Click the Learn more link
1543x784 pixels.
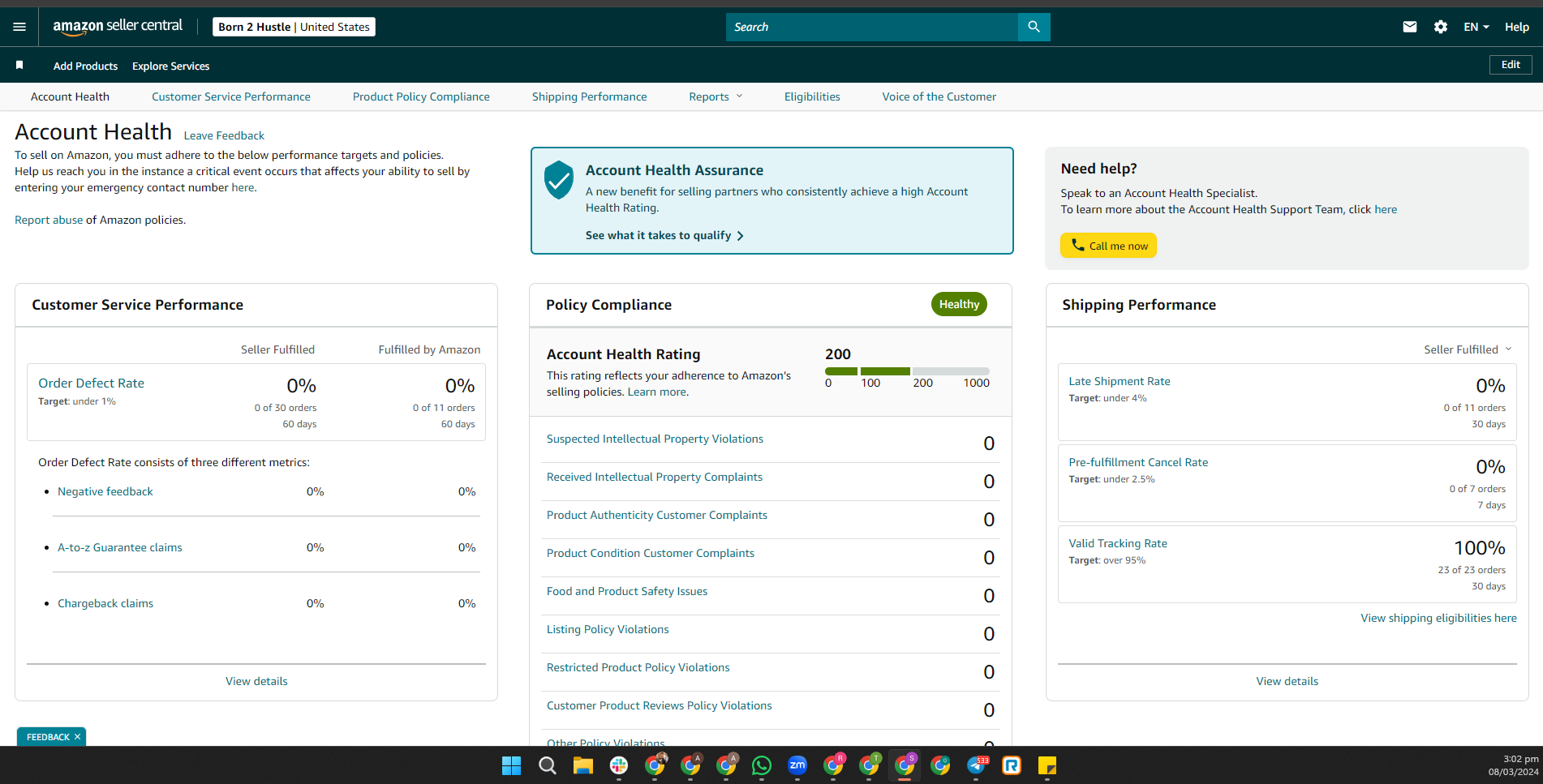click(x=657, y=392)
